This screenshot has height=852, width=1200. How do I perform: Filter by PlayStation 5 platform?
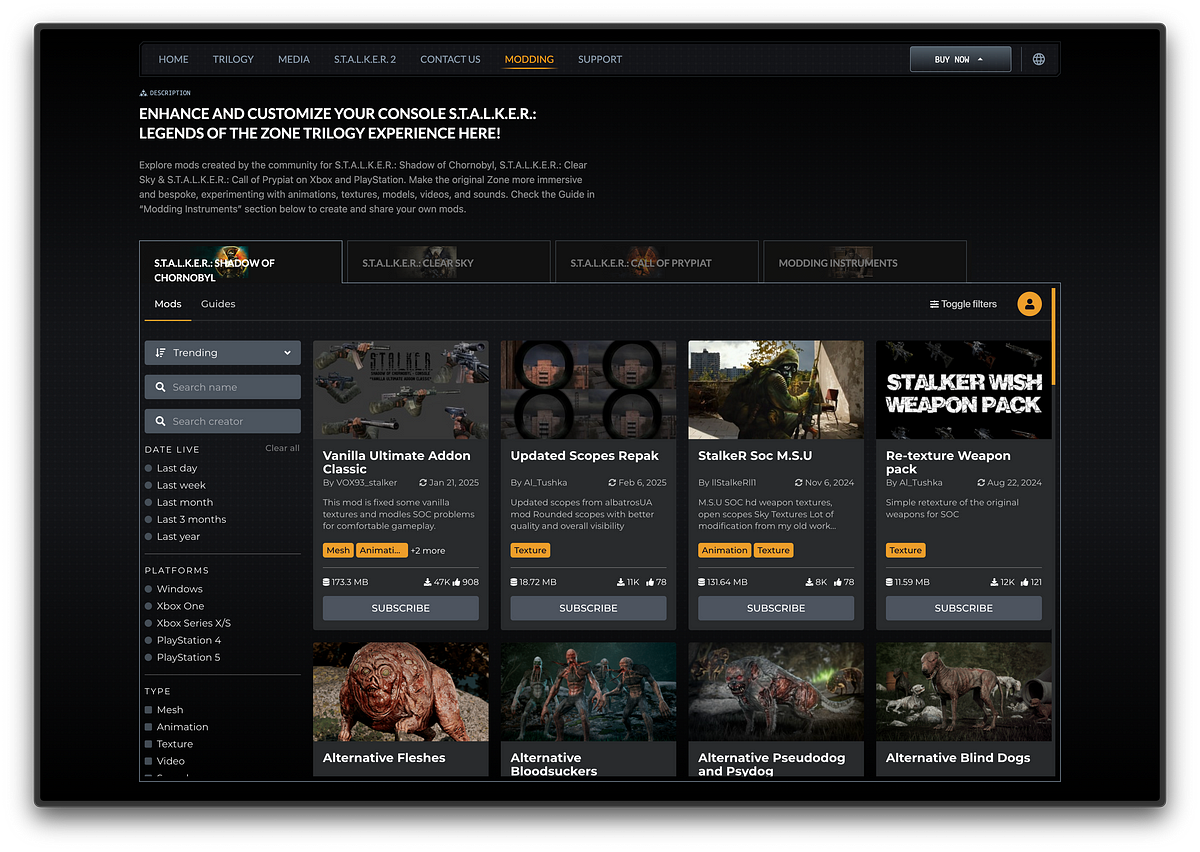[x=183, y=657]
